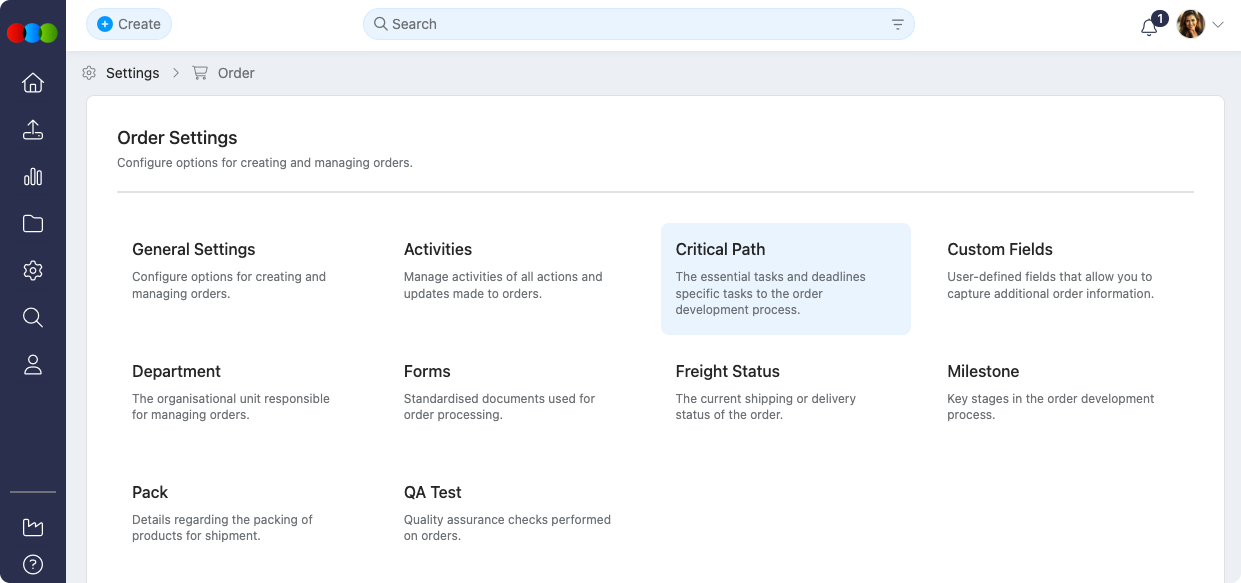Image resolution: width=1241 pixels, height=583 pixels.
Task: Open the Home icon in sidebar
Action: pyautogui.click(x=33, y=83)
